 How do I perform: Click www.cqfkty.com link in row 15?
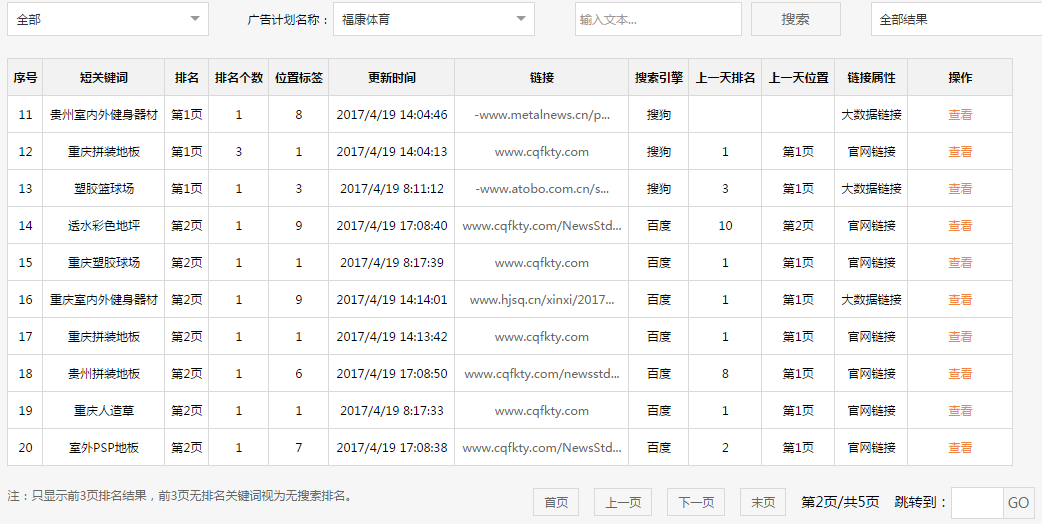pyautogui.click(x=542, y=262)
